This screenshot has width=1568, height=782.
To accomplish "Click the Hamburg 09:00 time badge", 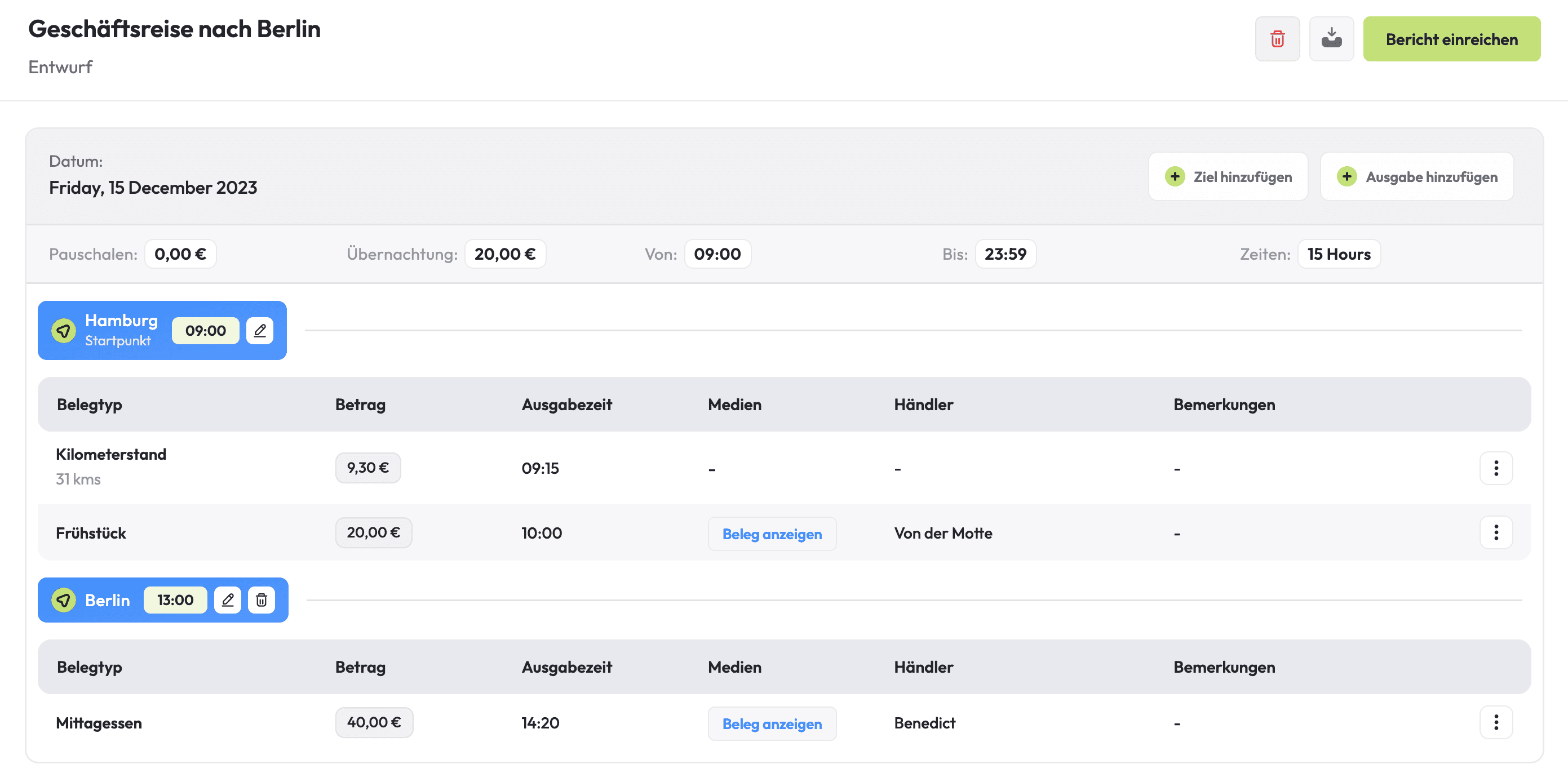I will (205, 331).
